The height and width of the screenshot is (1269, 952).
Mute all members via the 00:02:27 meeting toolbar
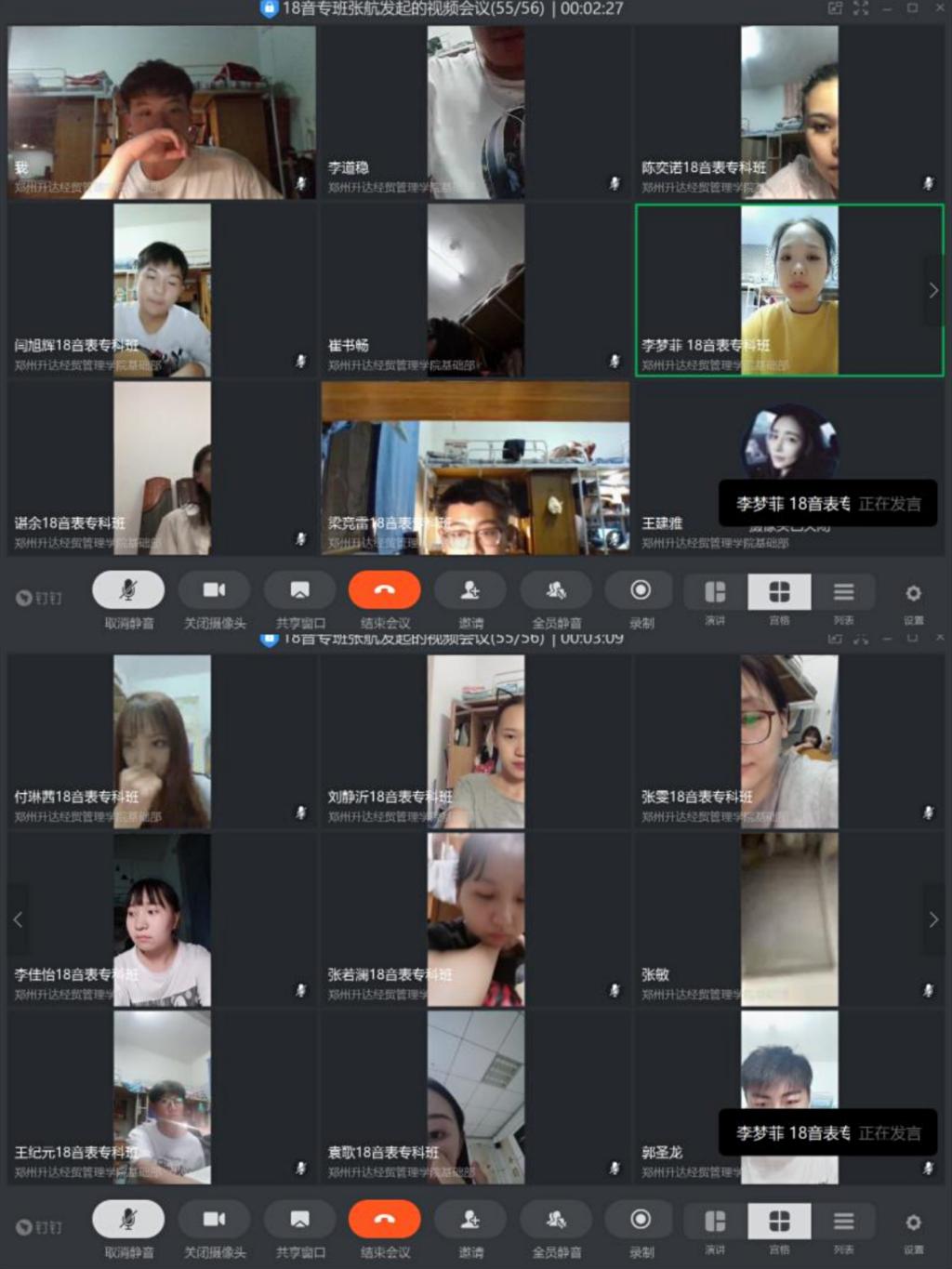click(556, 589)
